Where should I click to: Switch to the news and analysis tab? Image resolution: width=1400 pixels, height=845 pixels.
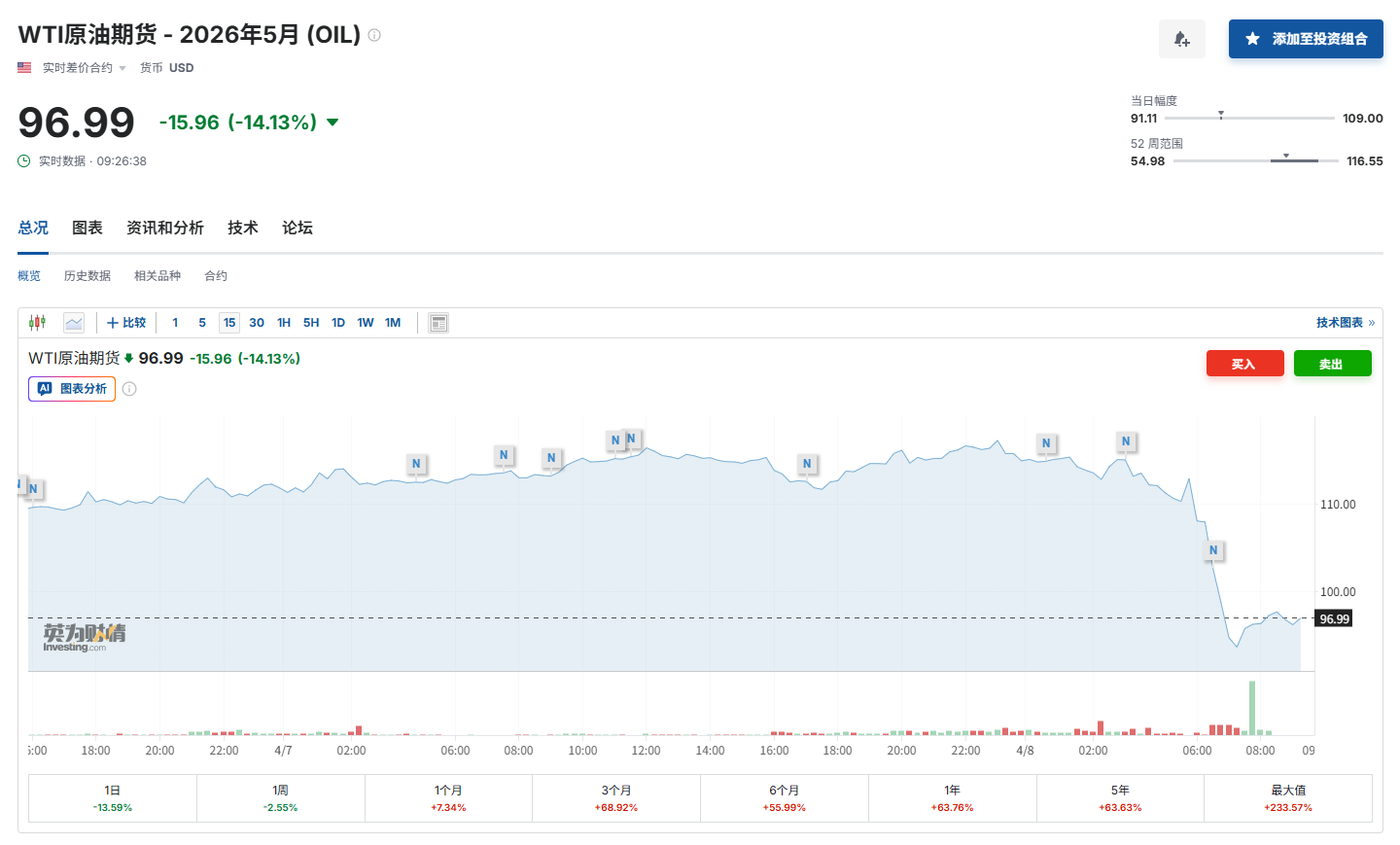[164, 228]
